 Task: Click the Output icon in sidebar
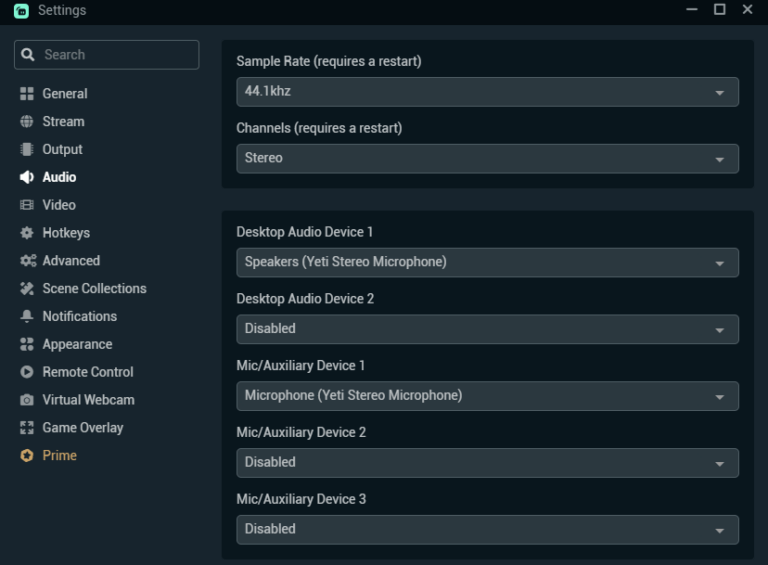click(27, 150)
